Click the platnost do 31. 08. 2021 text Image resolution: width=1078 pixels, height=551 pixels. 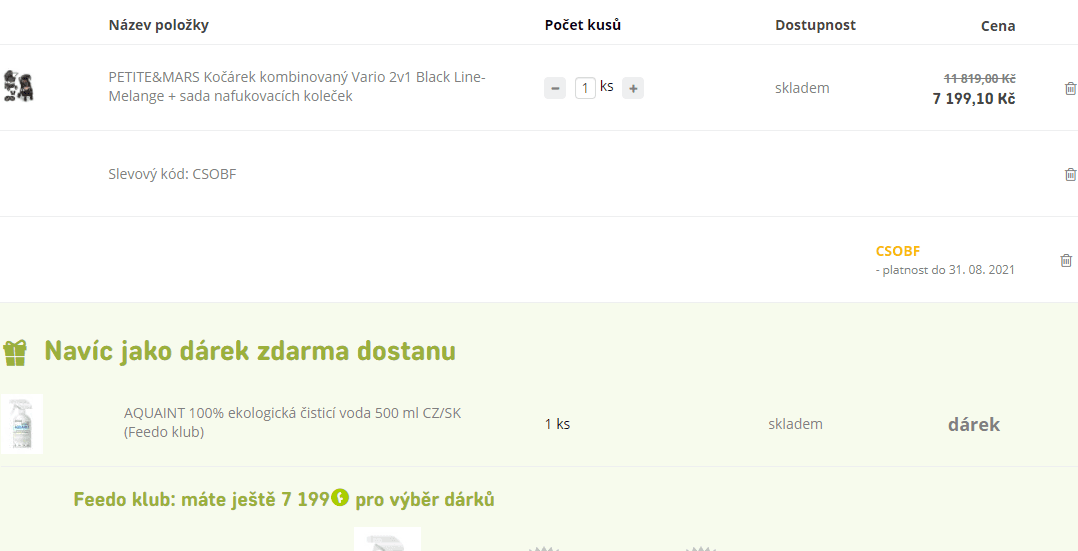(945, 270)
